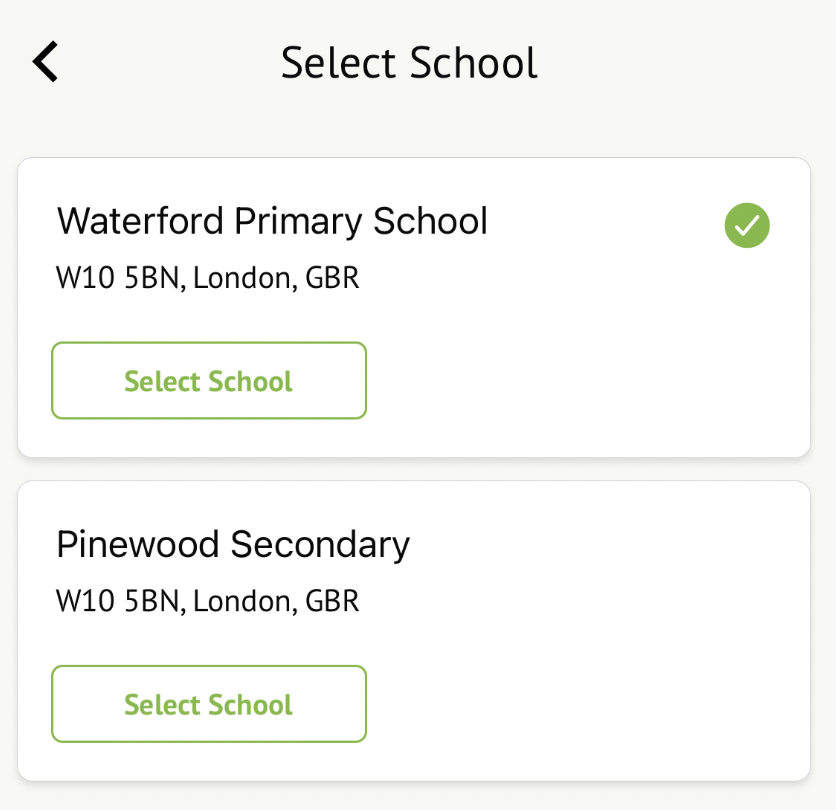Tap header bar right of the title
The height and width of the screenshot is (810, 836).
tap(690, 62)
